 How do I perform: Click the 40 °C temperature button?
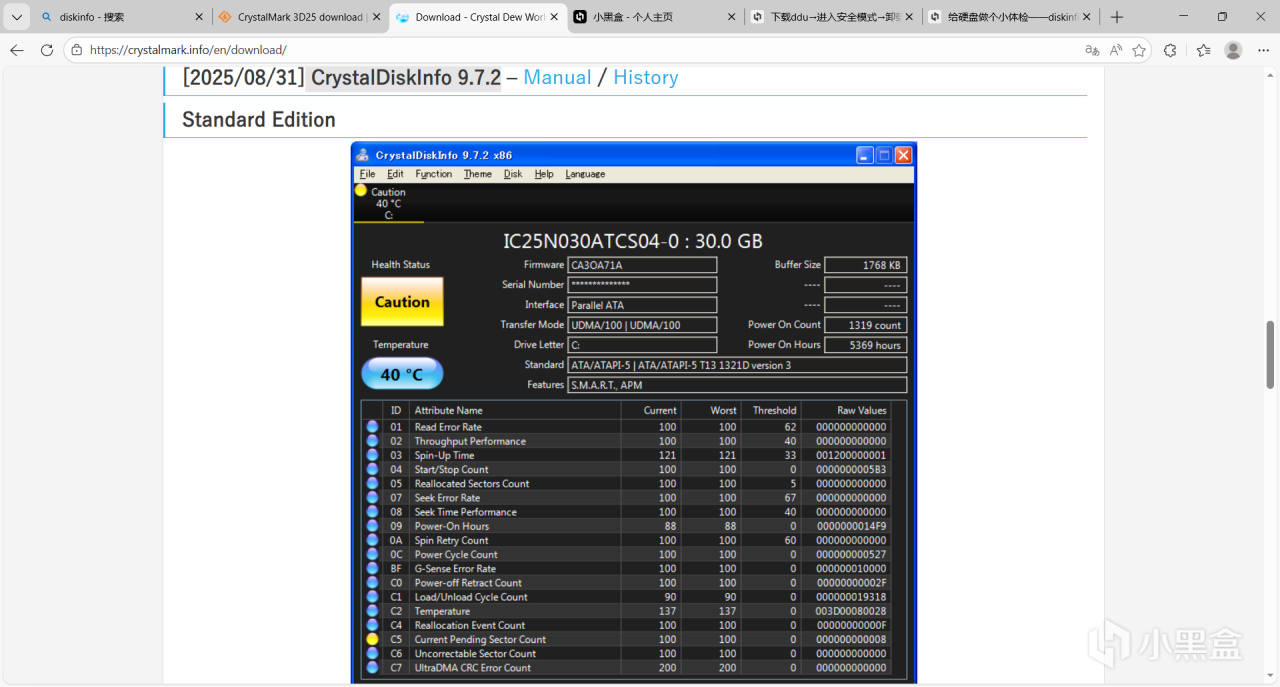pyautogui.click(x=402, y=374)
